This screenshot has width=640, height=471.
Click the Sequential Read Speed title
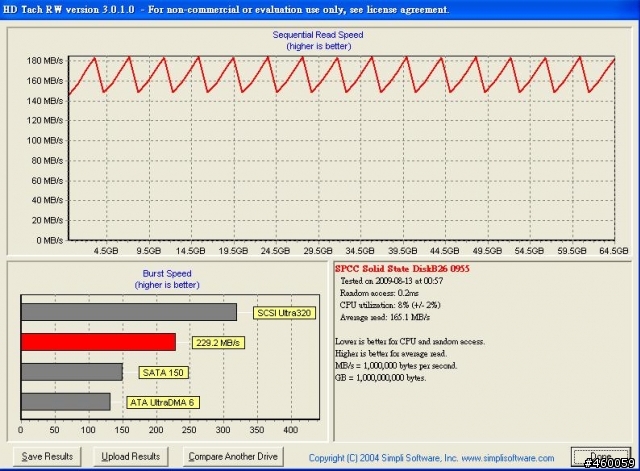[318, 35]
